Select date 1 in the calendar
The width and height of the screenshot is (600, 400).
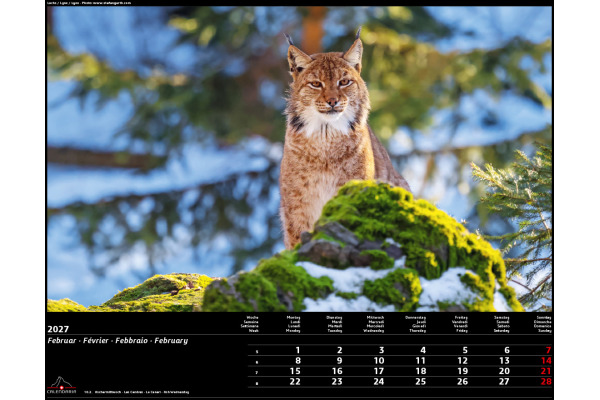pyautogui.click(x=298, y=350)
